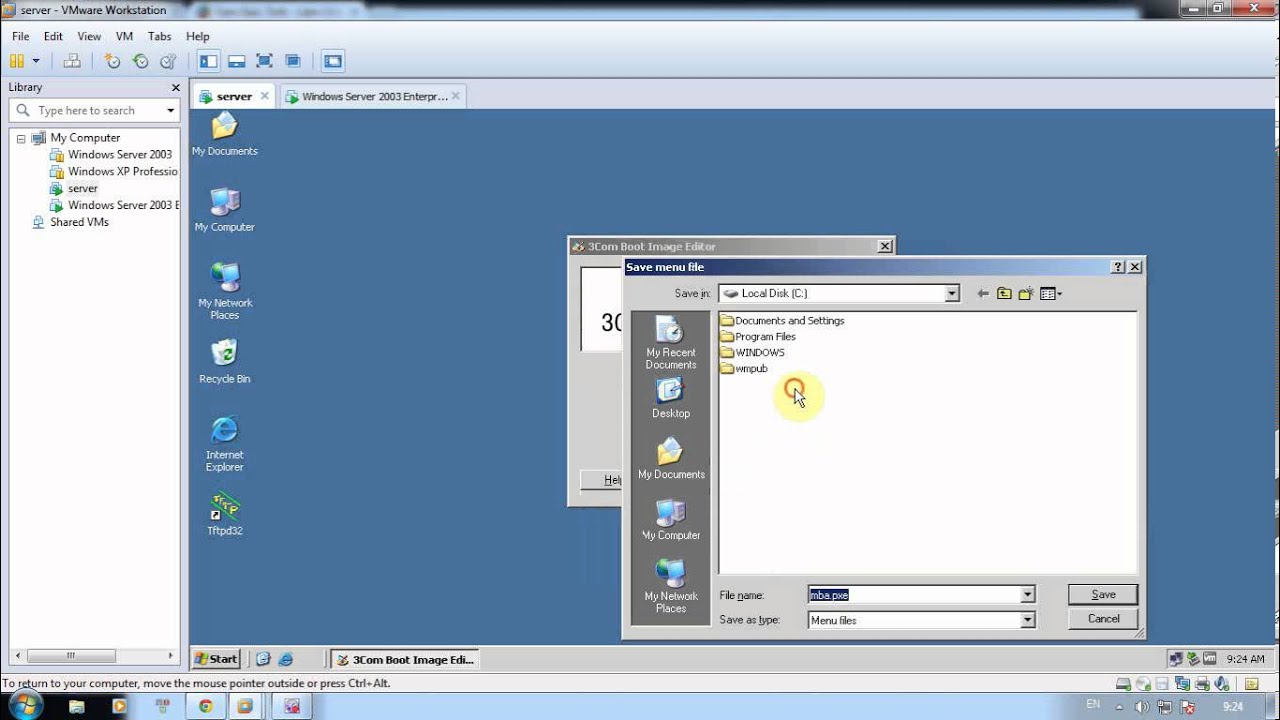The width and height of the screenshot is (1280, 720).
Task: Select My Network Places desktop icon
Action: [225, 291]
